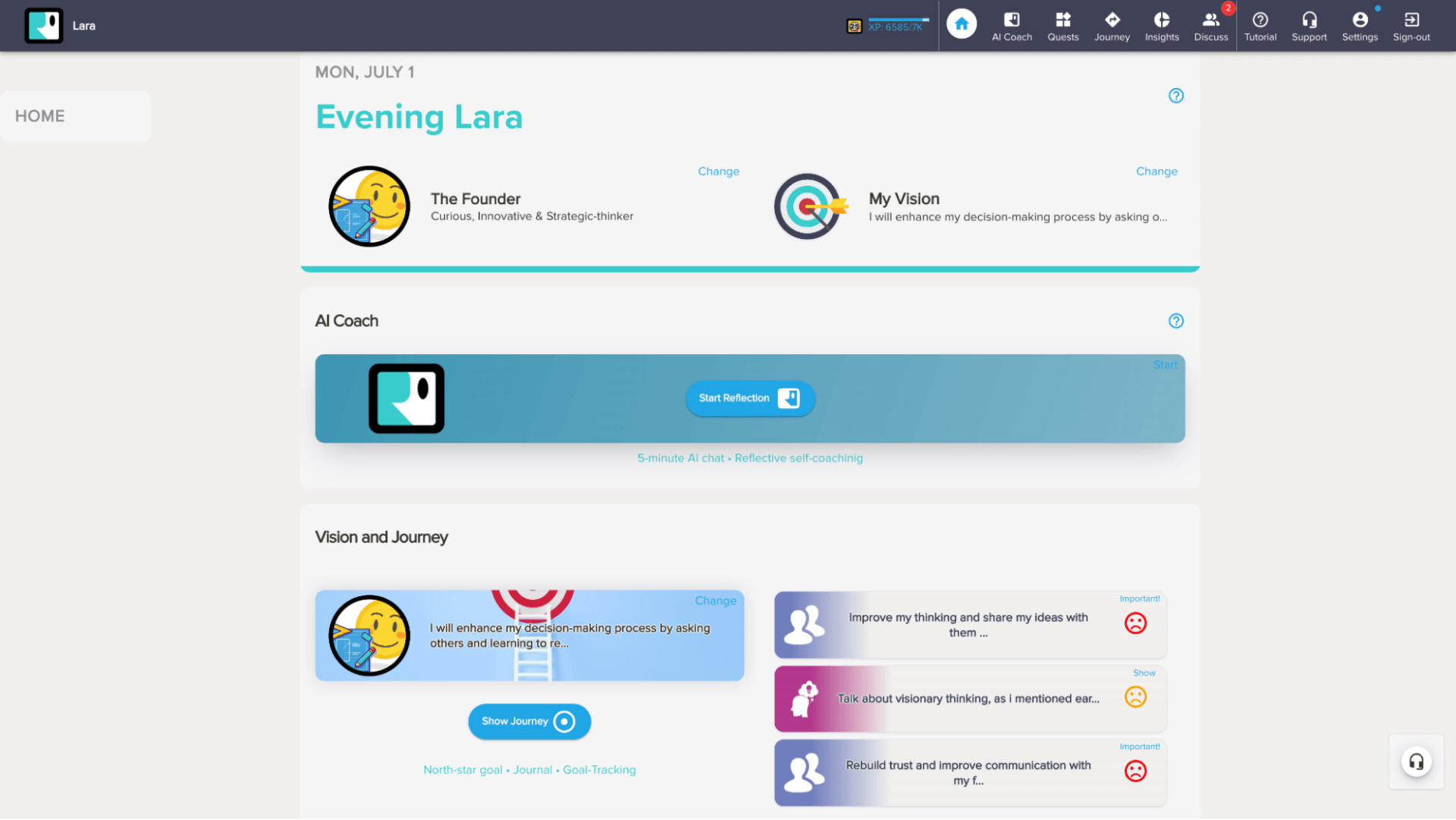This screenshot has width=1456, height=820.
Task: Navigate to Journey panel
Action: point(1112,25)
